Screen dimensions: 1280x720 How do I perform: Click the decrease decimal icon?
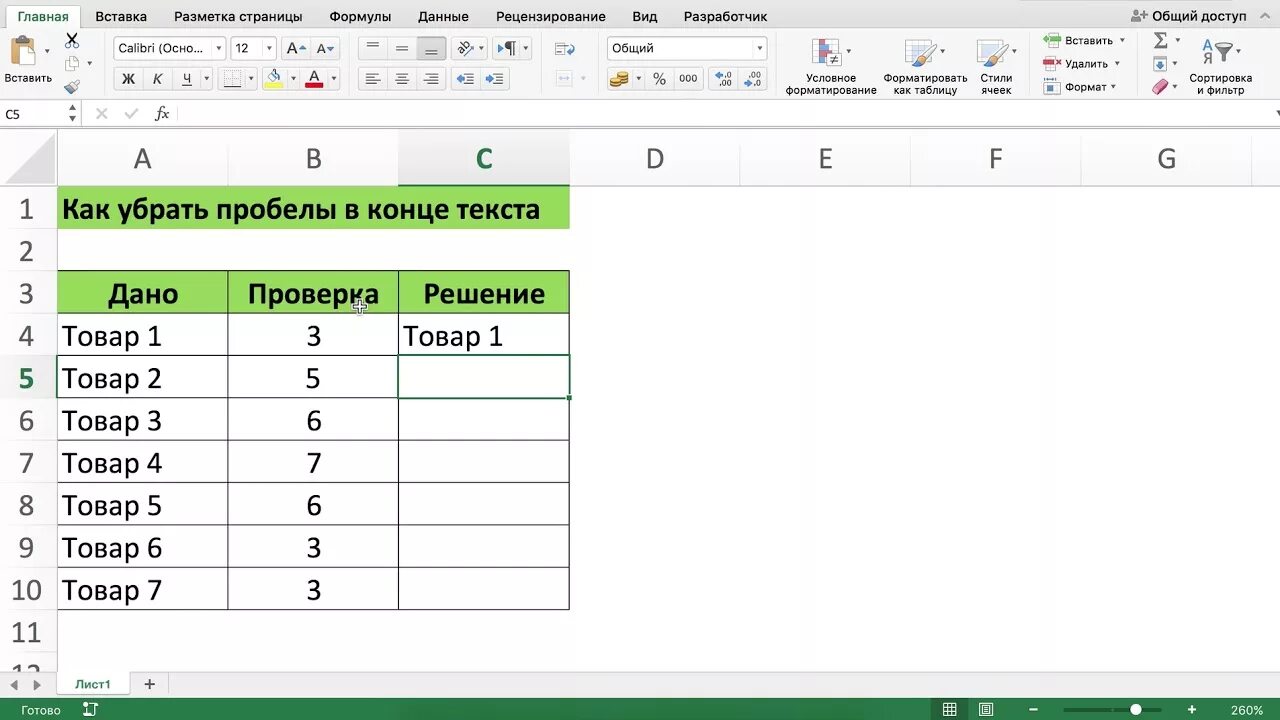point(753,79)
